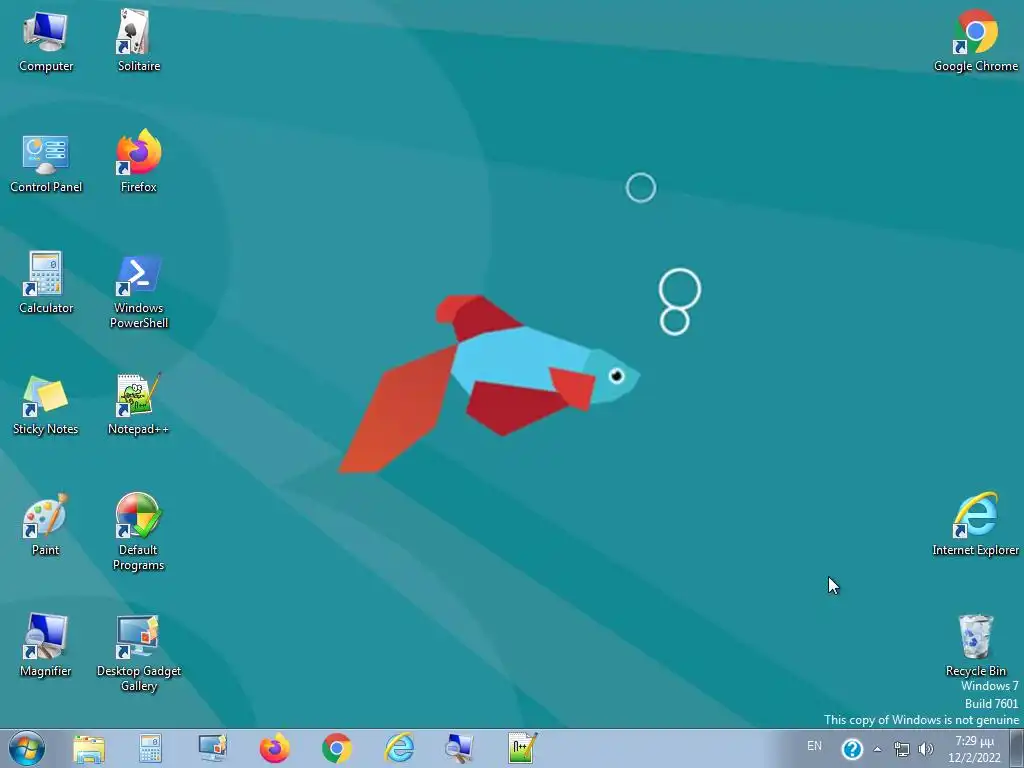Open the Desktop Gadget Gallery taskbar icon

pos(212,749)
